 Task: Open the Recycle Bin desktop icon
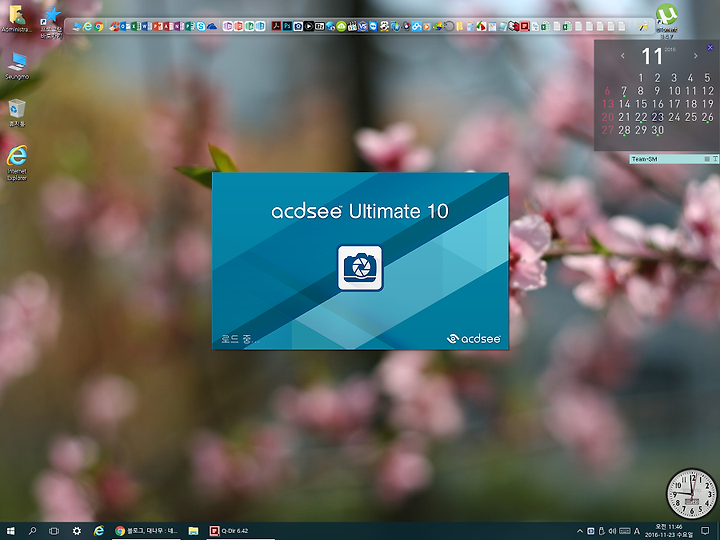tap(17, 112)
